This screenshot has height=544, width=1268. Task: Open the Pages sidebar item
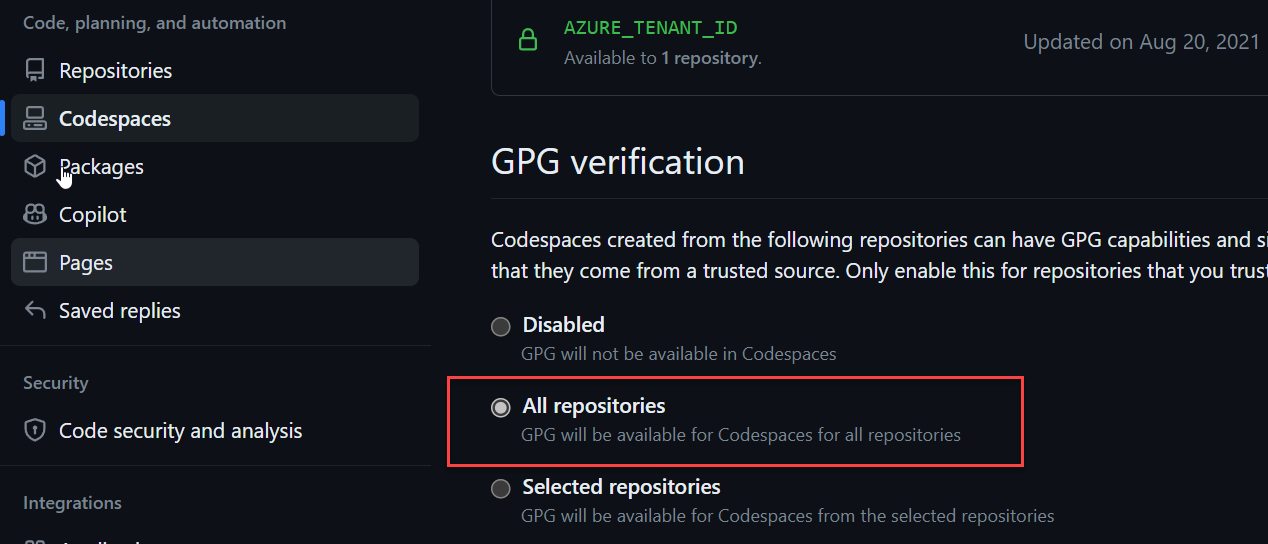coord(215,263)
